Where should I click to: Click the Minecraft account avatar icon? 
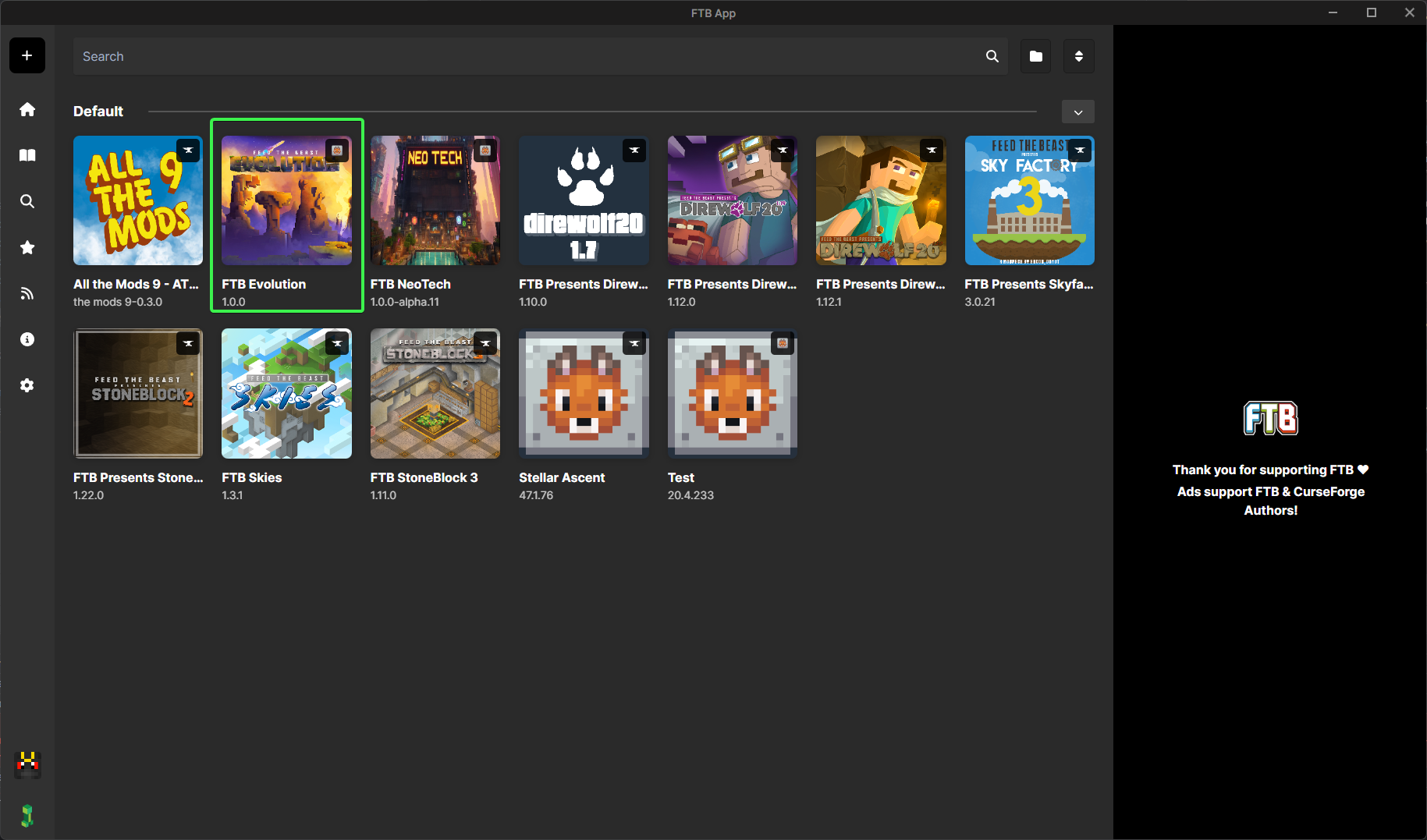pos(28,764)
